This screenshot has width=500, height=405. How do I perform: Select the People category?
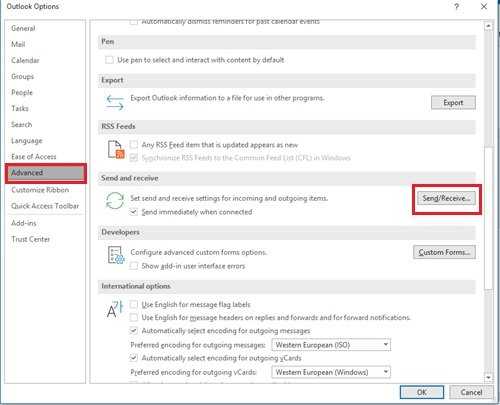(x=22, y=92)
